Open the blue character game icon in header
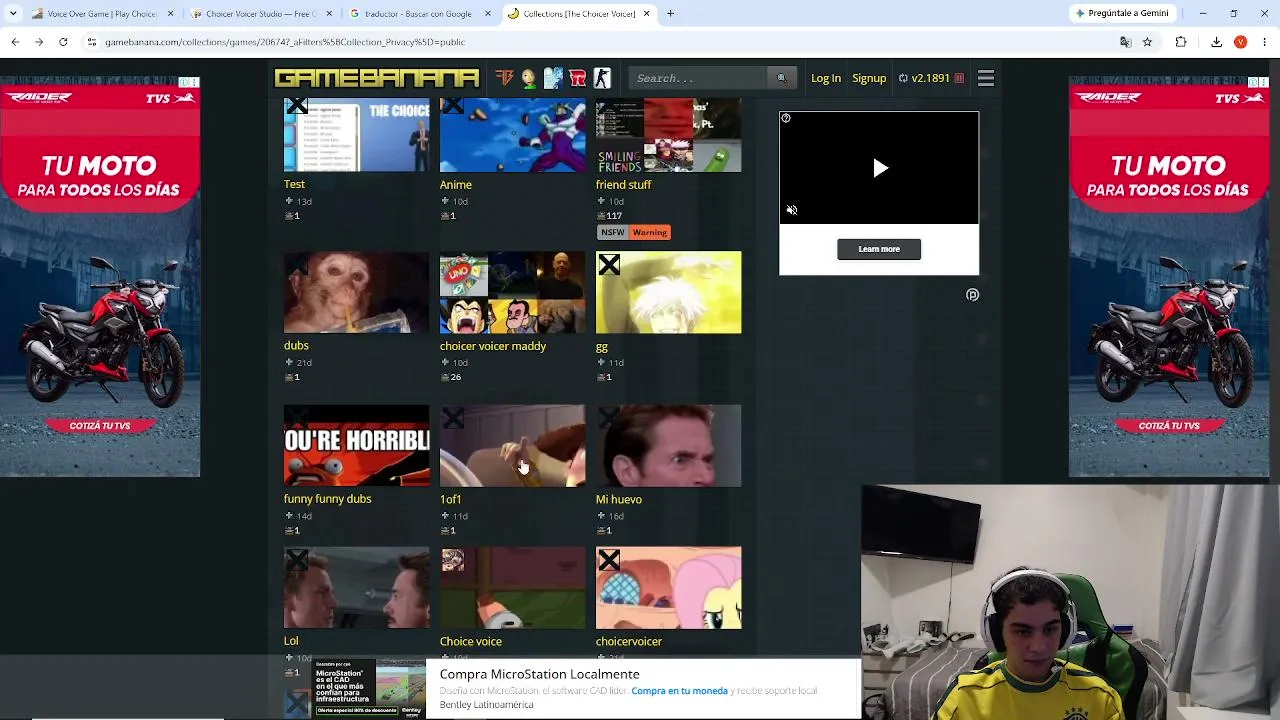 tap(553, 78)
